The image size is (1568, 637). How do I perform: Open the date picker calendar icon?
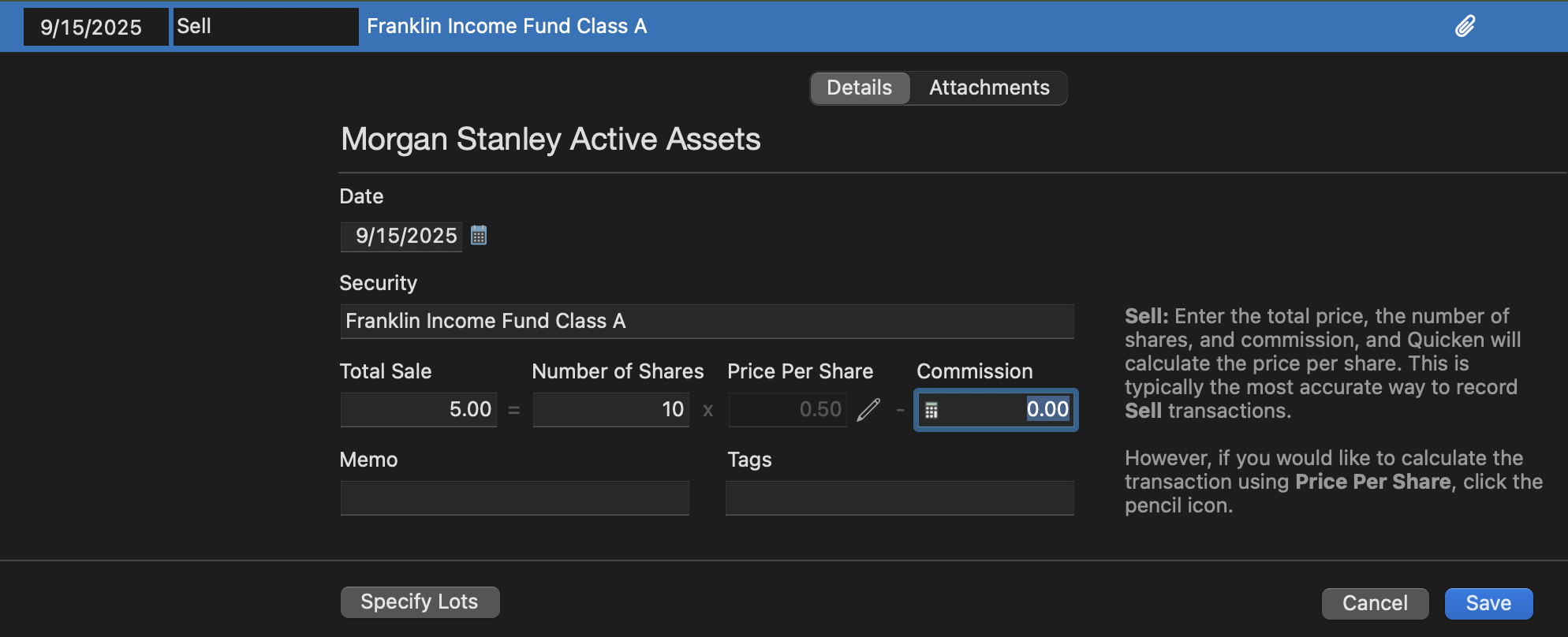479,236
